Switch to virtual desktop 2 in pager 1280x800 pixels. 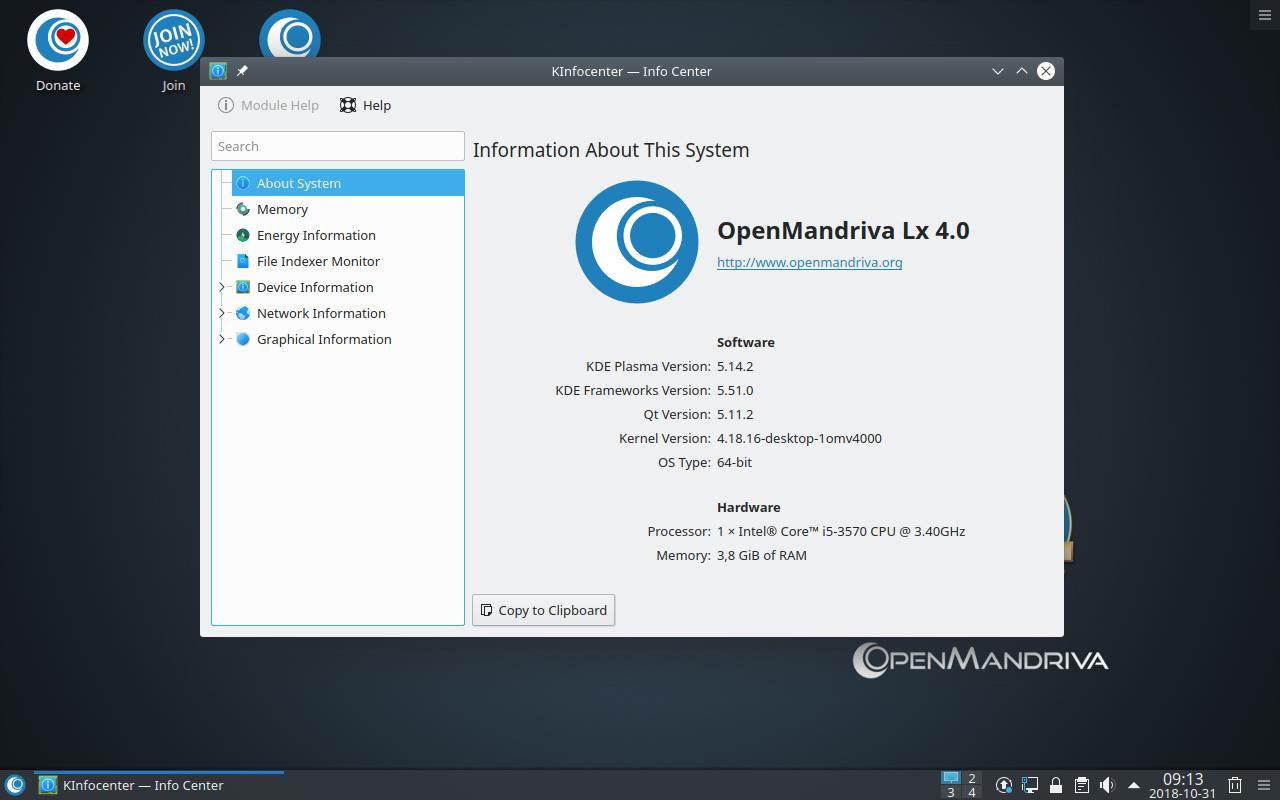point(971,778)
